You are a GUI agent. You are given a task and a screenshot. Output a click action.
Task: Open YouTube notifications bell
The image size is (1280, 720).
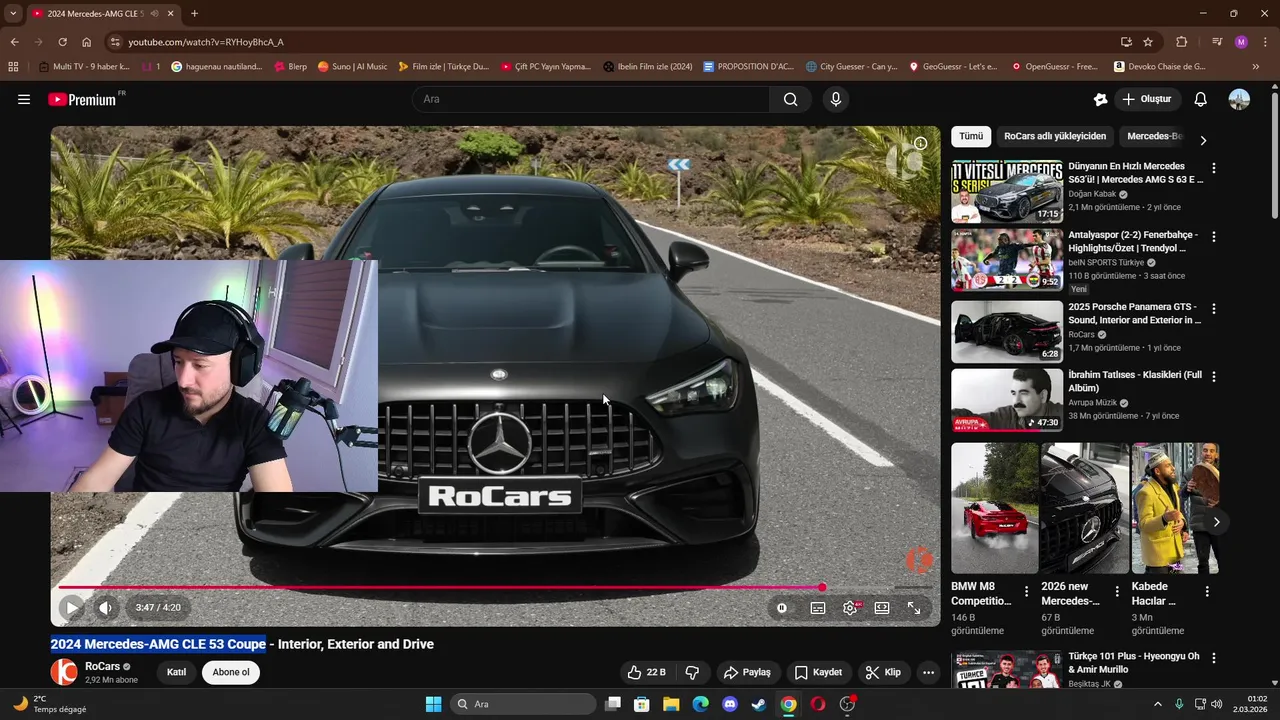coord(1201,99)
